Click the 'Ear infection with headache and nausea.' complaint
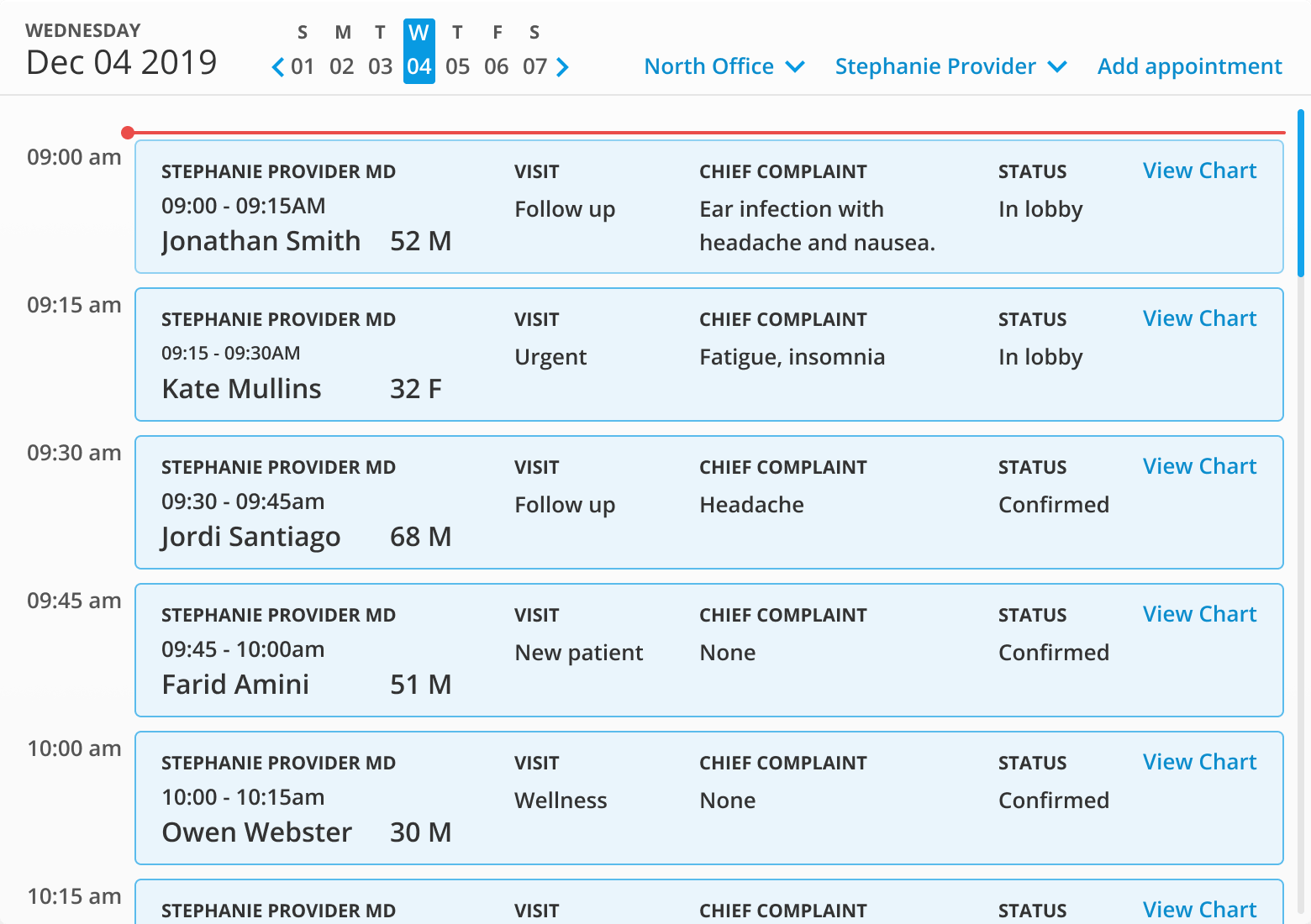The height and width of the screenshot is (924, 1311). click(817, 226)
